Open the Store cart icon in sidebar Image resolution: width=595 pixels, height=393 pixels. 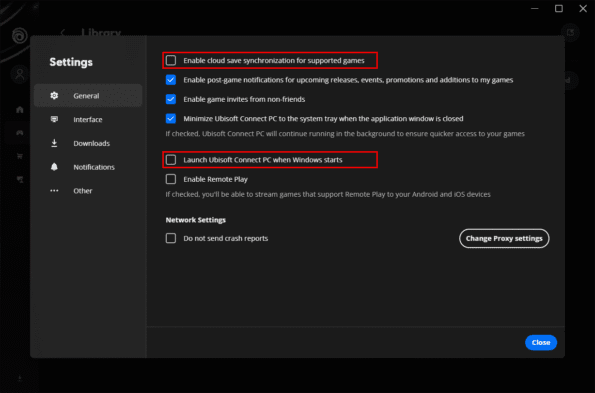pos(20,156)
